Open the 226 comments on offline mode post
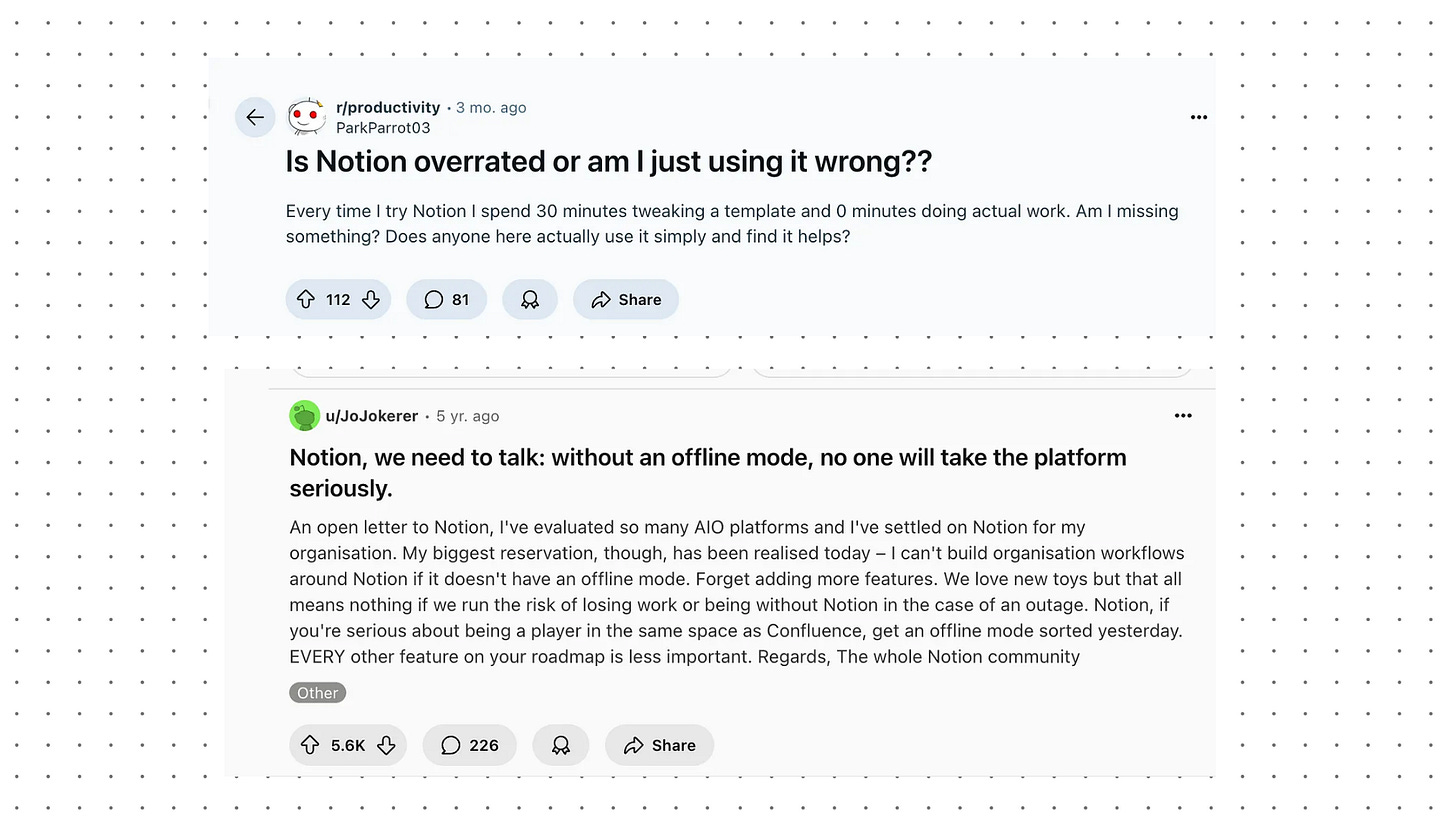1456x819 pixels. pyautogui.click(x=470, y=745)
